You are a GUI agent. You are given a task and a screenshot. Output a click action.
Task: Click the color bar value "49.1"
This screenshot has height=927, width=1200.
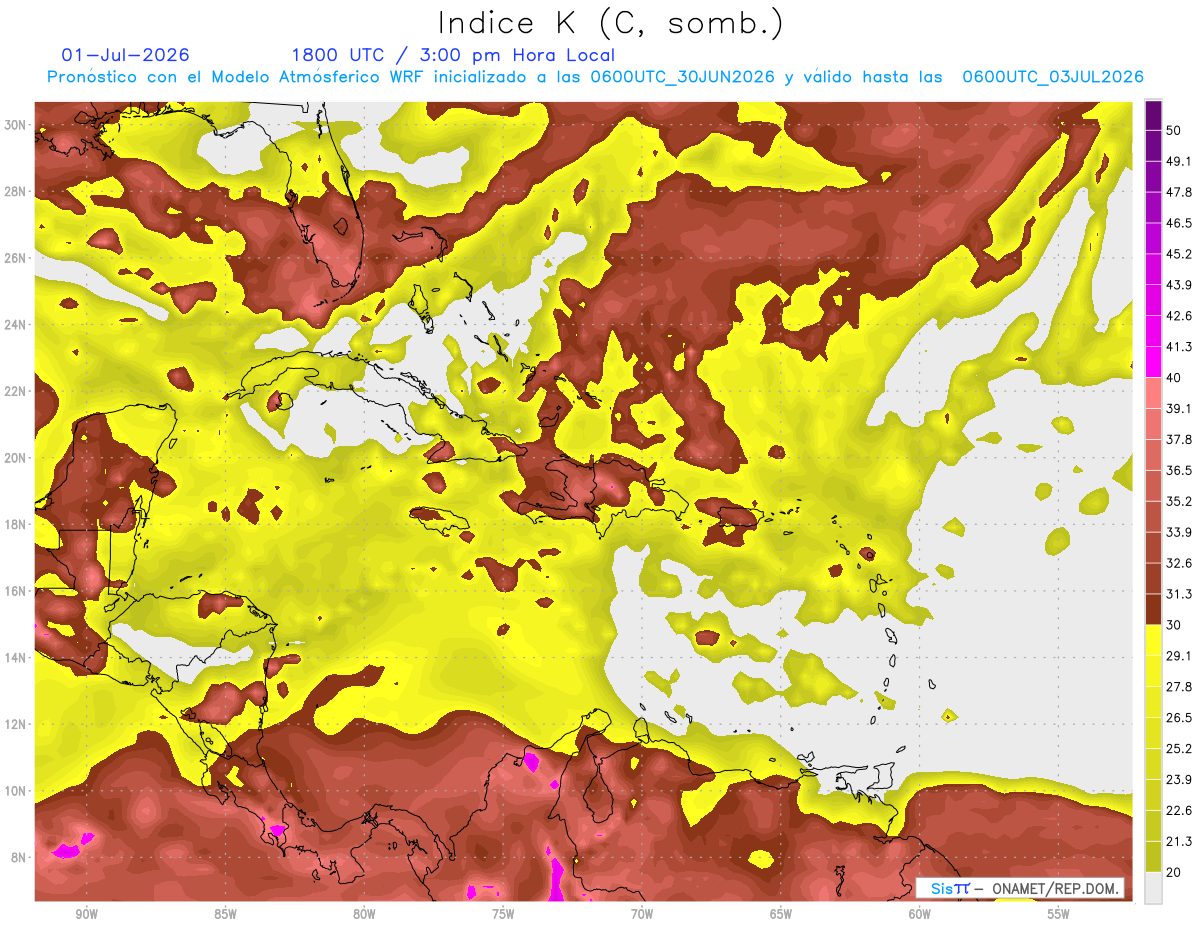(1180, 162)
